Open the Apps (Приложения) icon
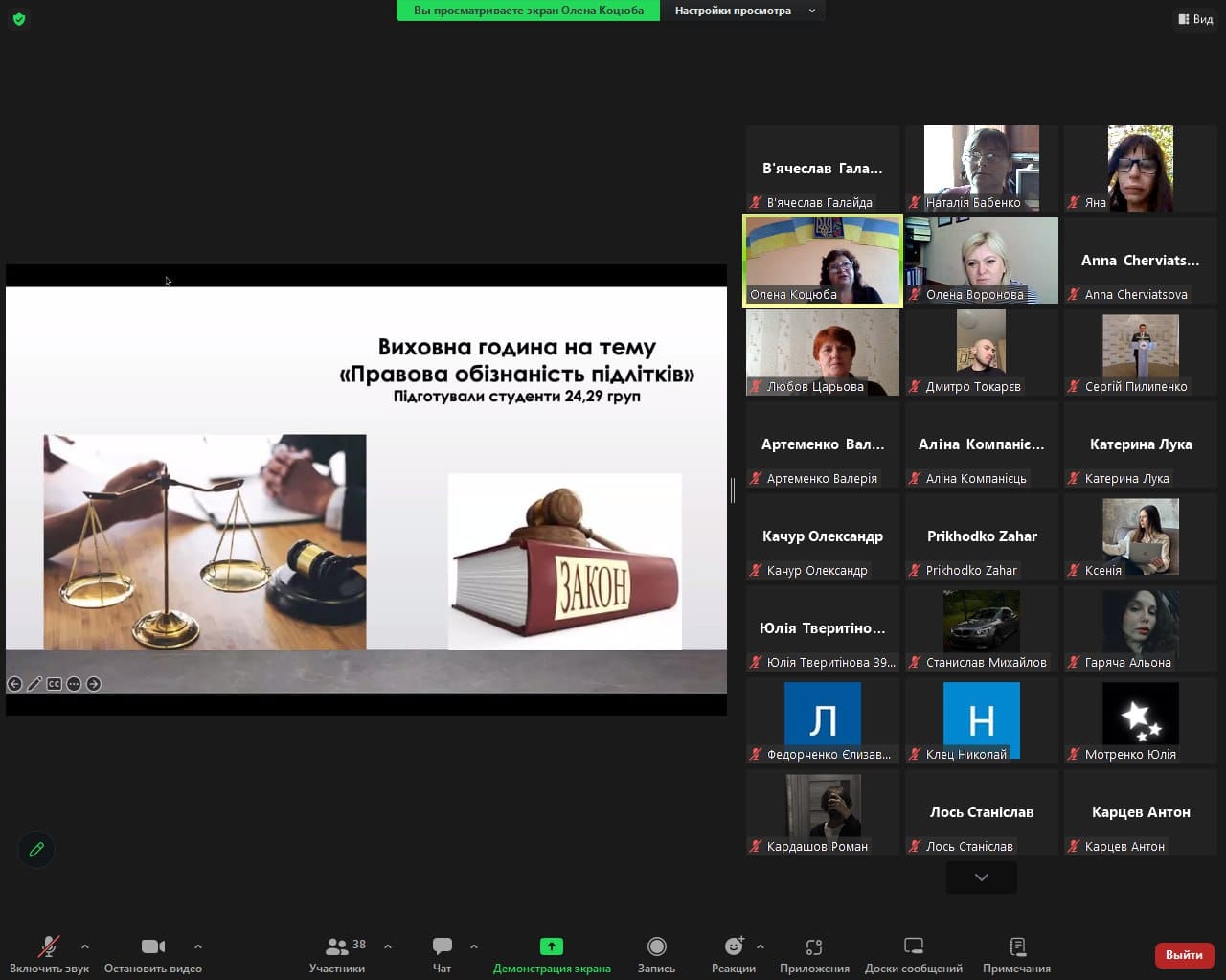This screenshot has width=1226, height=980. point(814,946)
